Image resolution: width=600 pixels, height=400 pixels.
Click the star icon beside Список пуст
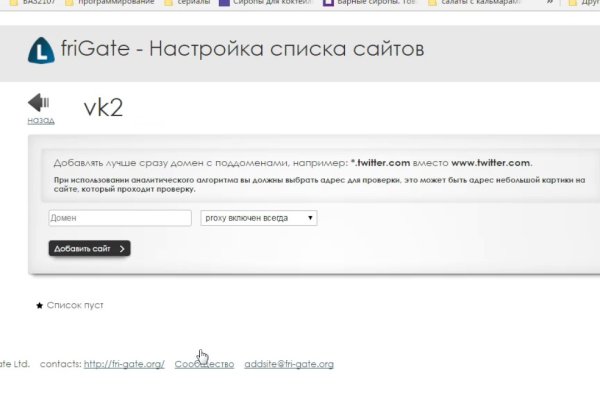39,305
